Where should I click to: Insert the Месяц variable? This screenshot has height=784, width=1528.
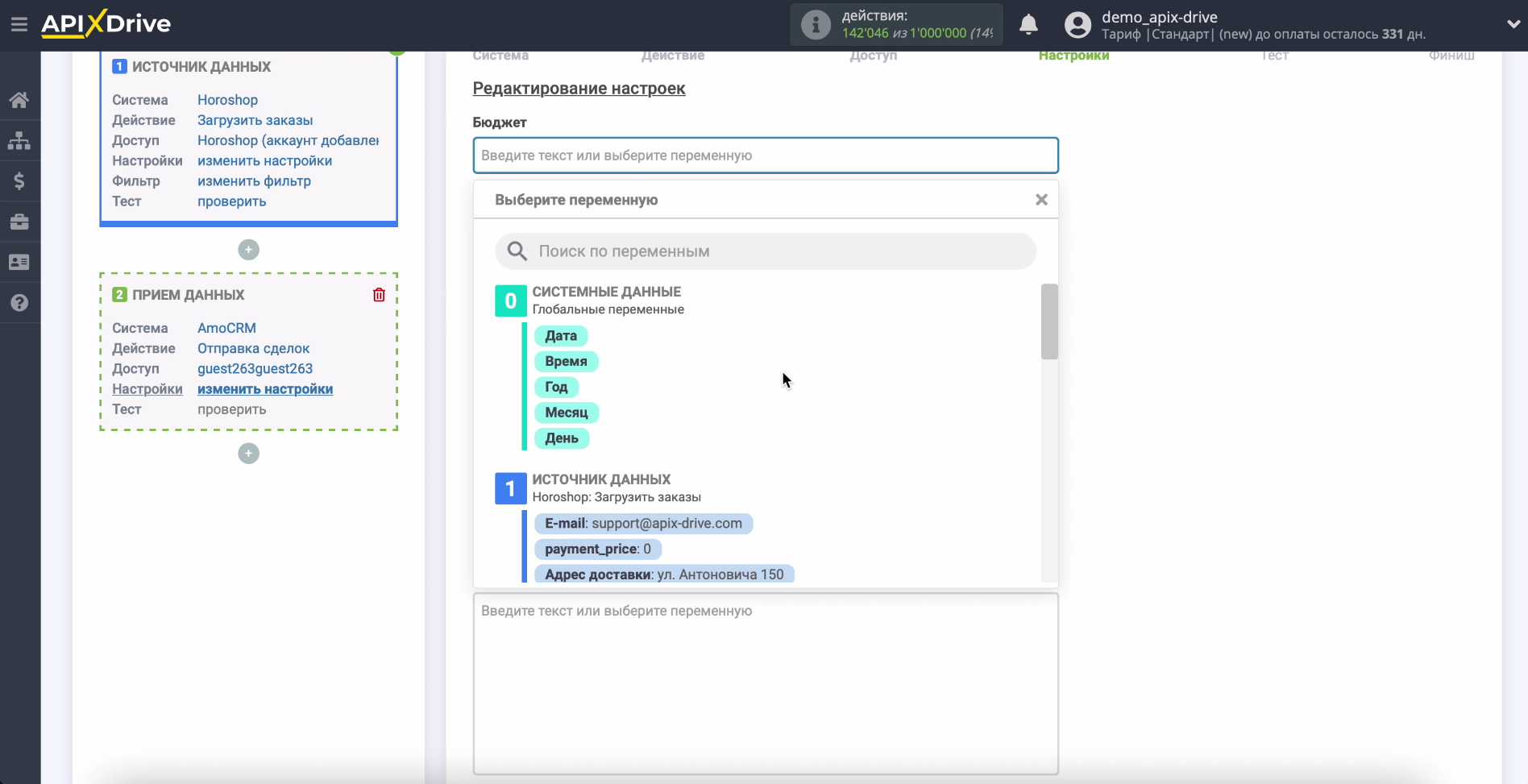[567, 413]
